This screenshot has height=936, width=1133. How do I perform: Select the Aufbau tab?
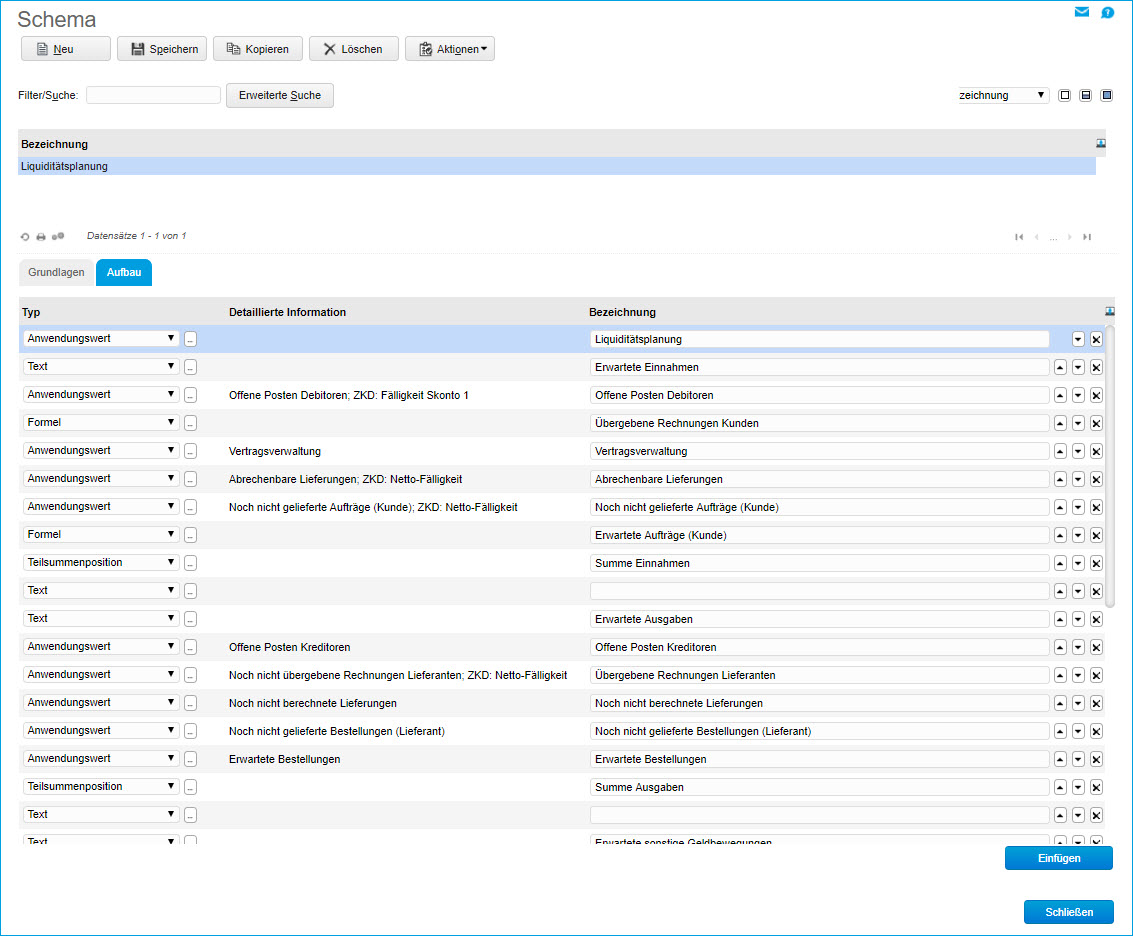(124, 273)
